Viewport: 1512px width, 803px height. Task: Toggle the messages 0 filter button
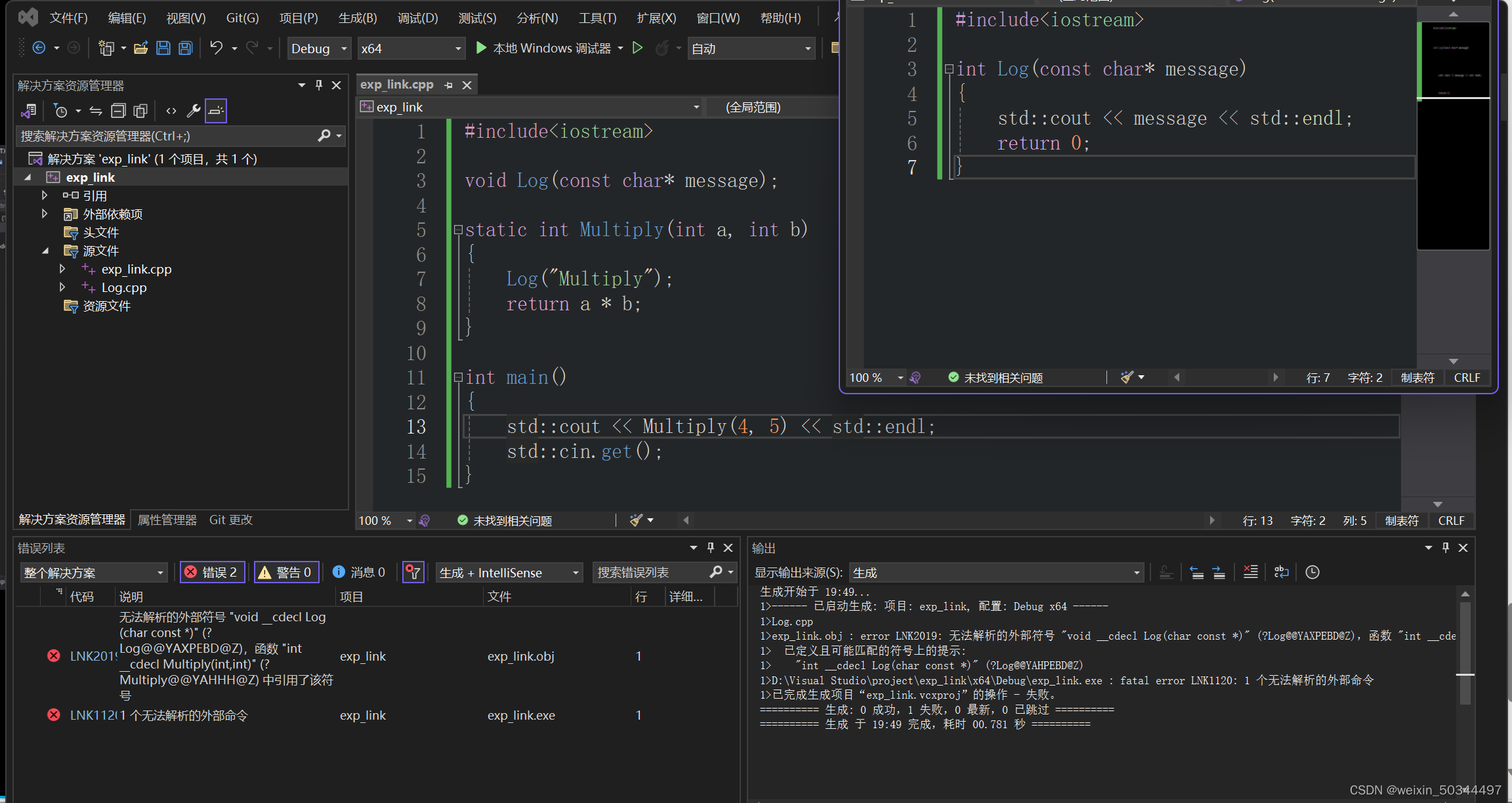(359, 572)
